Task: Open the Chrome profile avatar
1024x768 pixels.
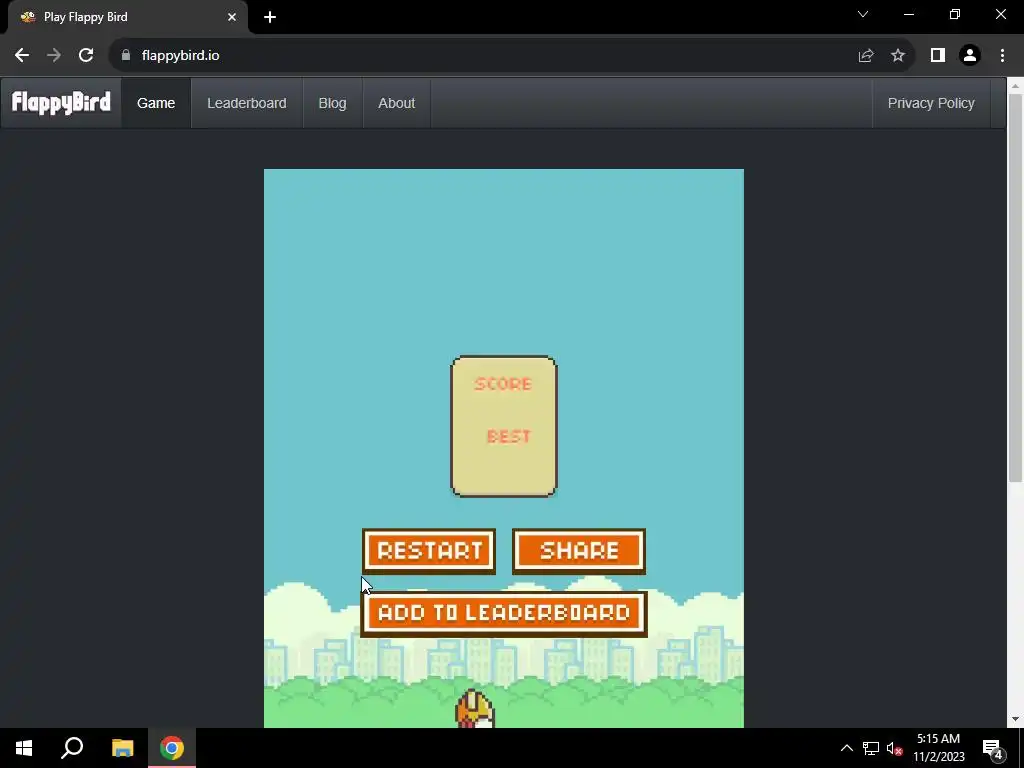Action: tap(970, 56)
